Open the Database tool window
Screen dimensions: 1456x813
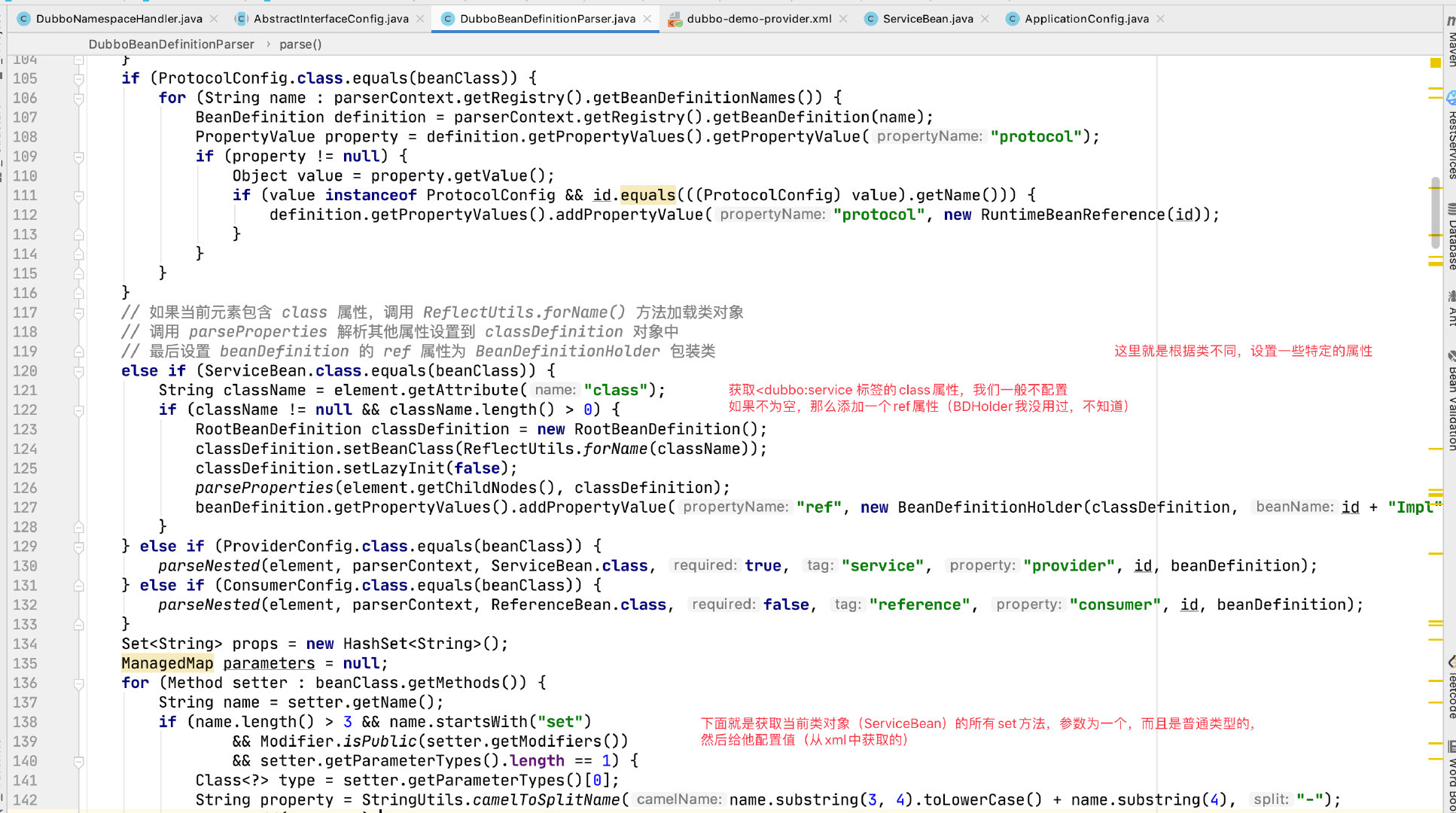[1451, 237]
